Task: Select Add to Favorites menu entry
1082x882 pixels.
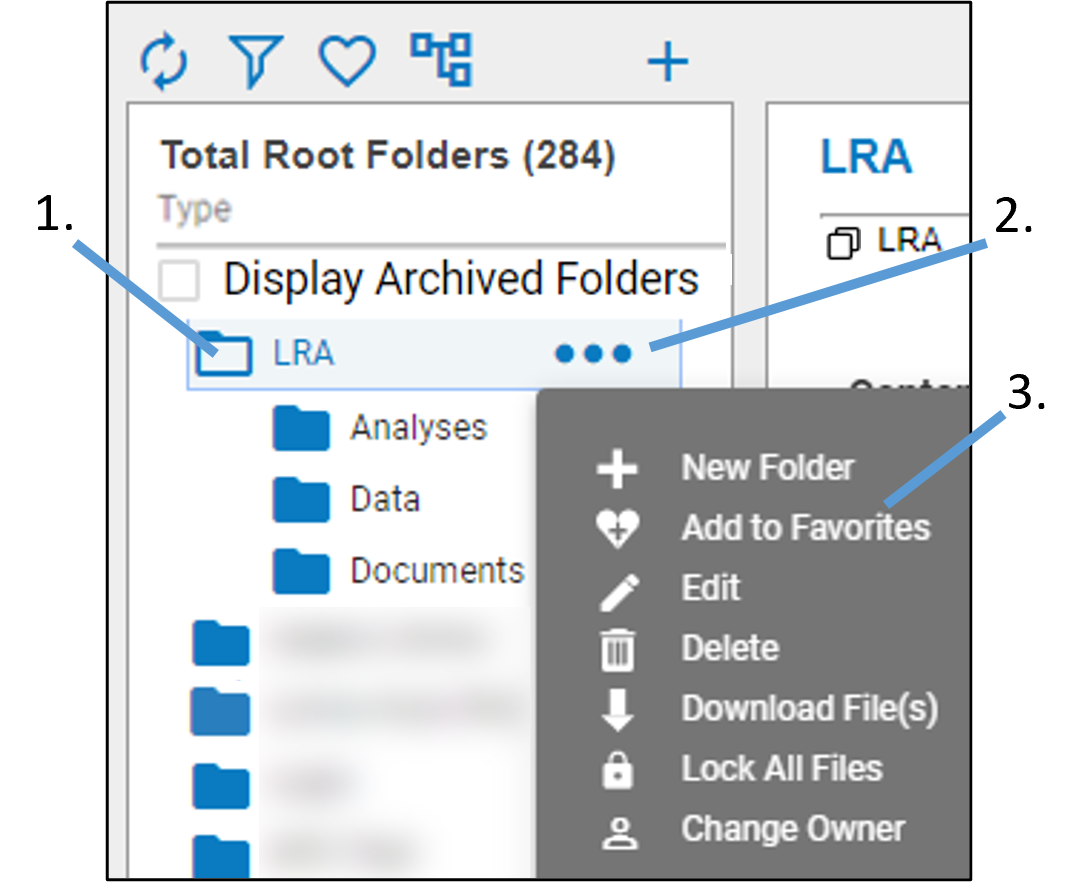Action: (805, 528)
